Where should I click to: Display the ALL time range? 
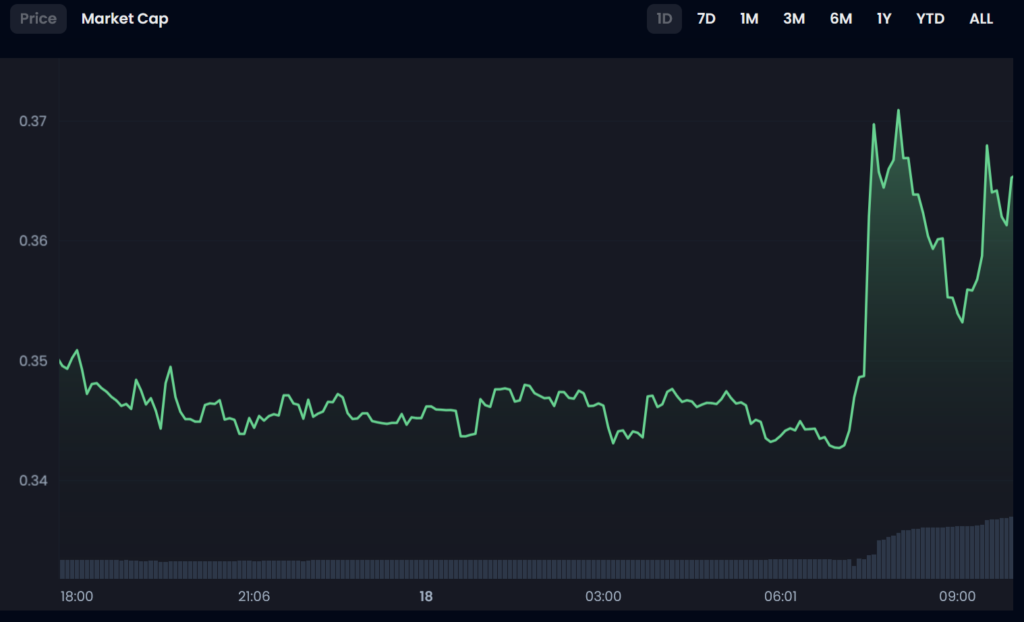pos(981,19)
